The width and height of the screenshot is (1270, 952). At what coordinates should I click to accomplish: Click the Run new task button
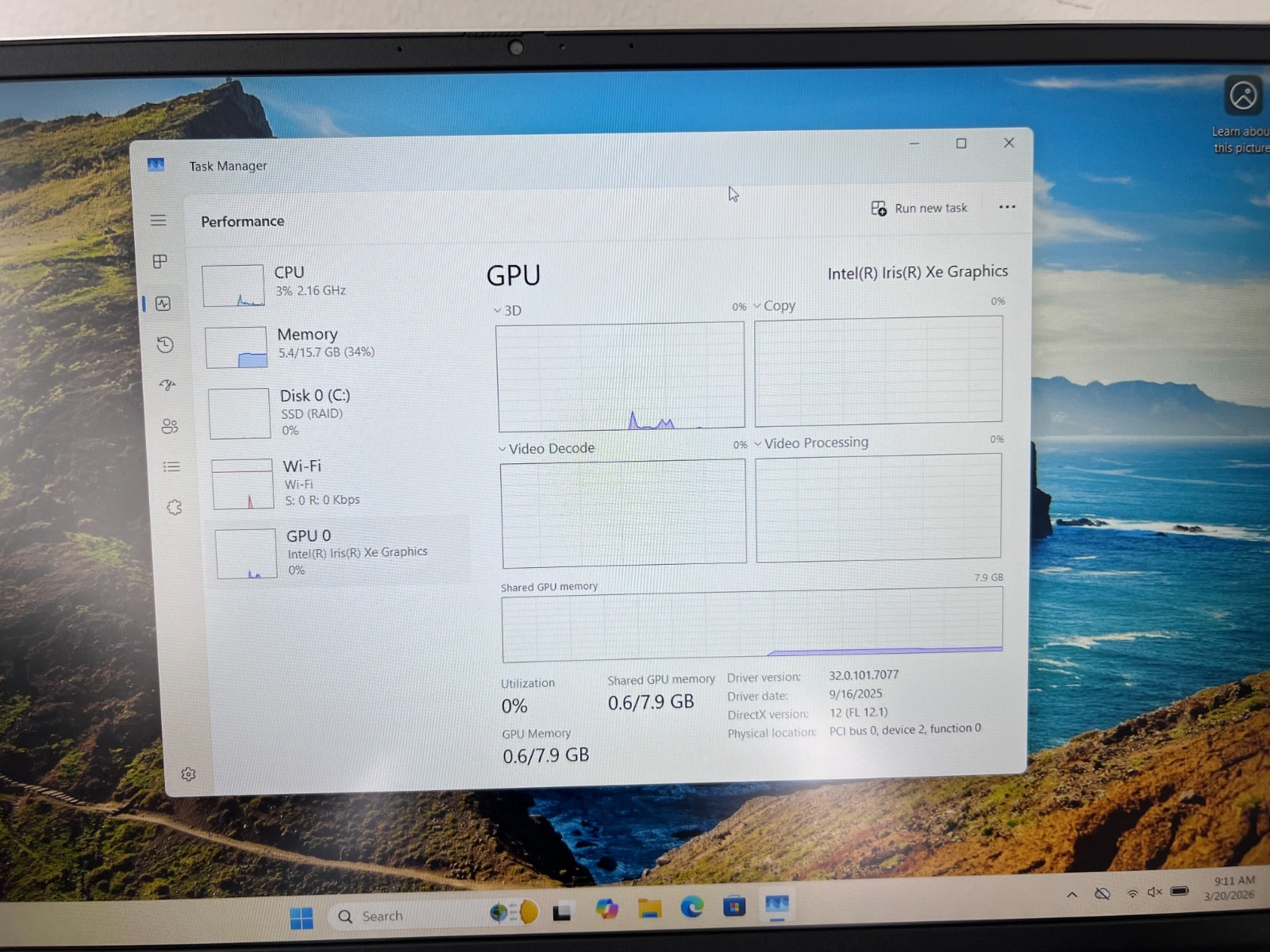point(919,208)
